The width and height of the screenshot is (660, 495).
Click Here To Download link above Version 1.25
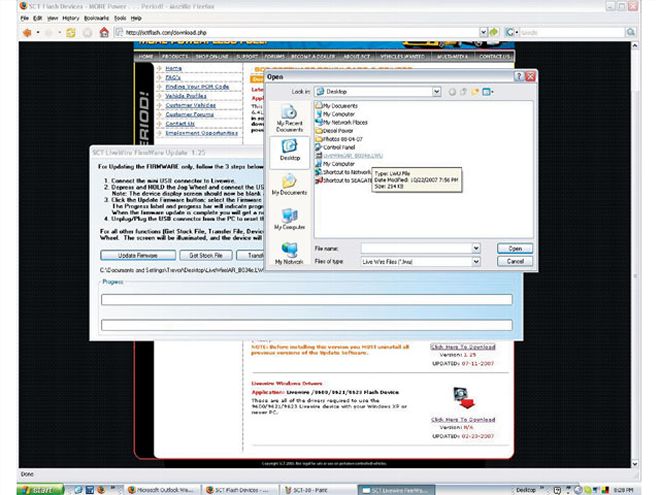click(x=463, y=347)
